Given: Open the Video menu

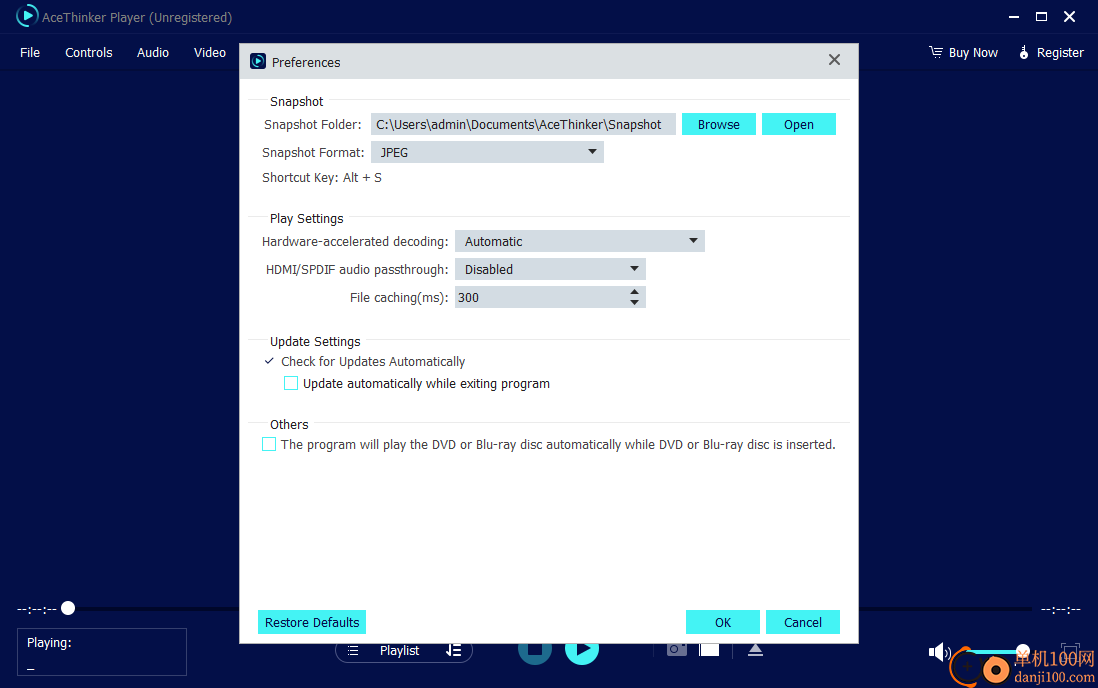Looking at the screenshot, I should tap(210, 53).
